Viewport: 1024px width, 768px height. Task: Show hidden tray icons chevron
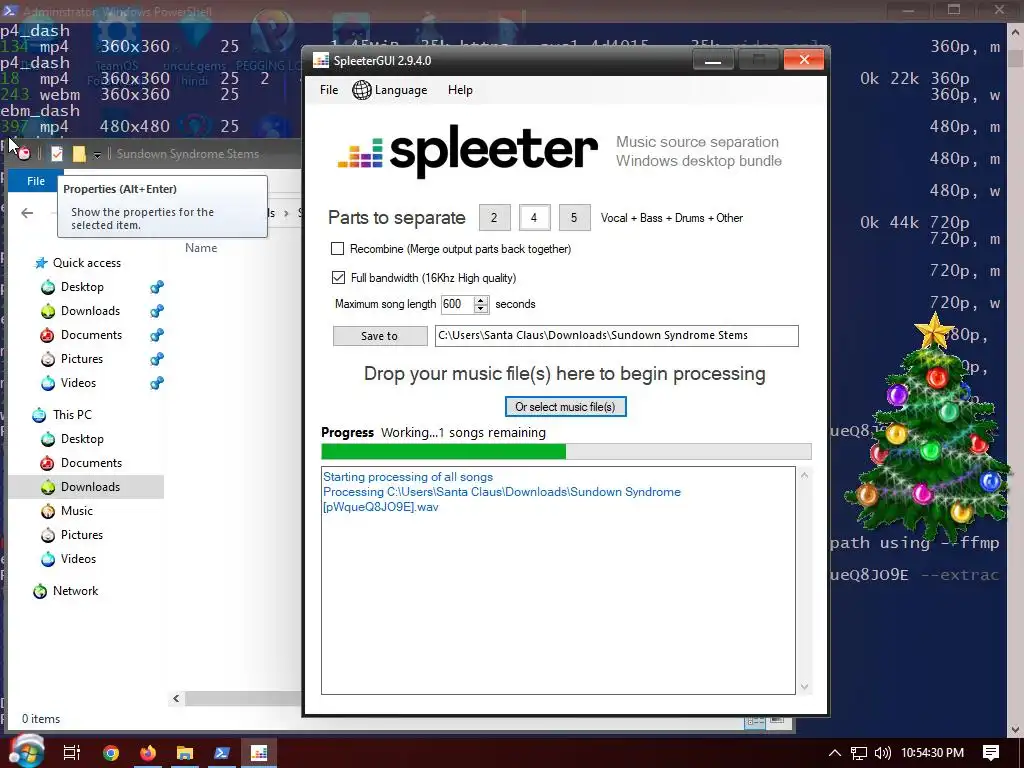point(835,753)
